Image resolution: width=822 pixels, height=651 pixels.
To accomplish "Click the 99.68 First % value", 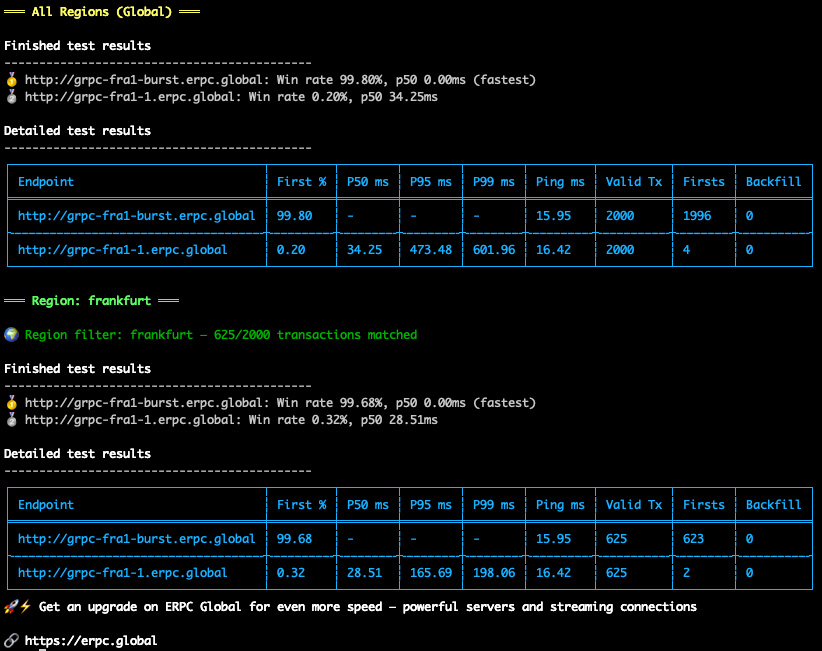I will (295, 539).
